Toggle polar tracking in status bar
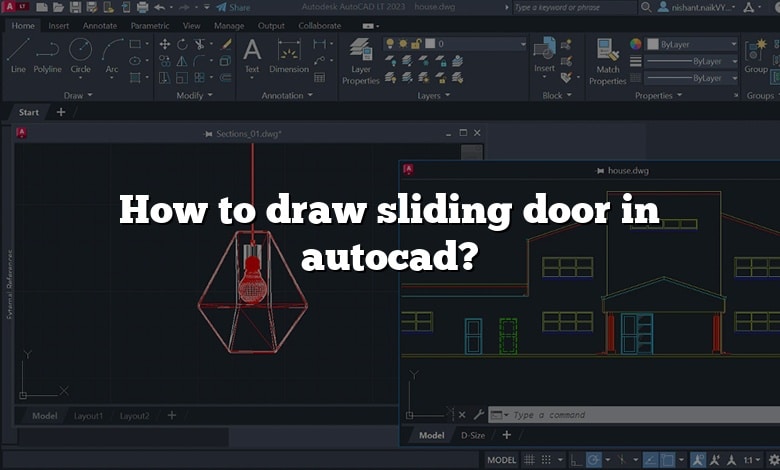 (593, 460)
